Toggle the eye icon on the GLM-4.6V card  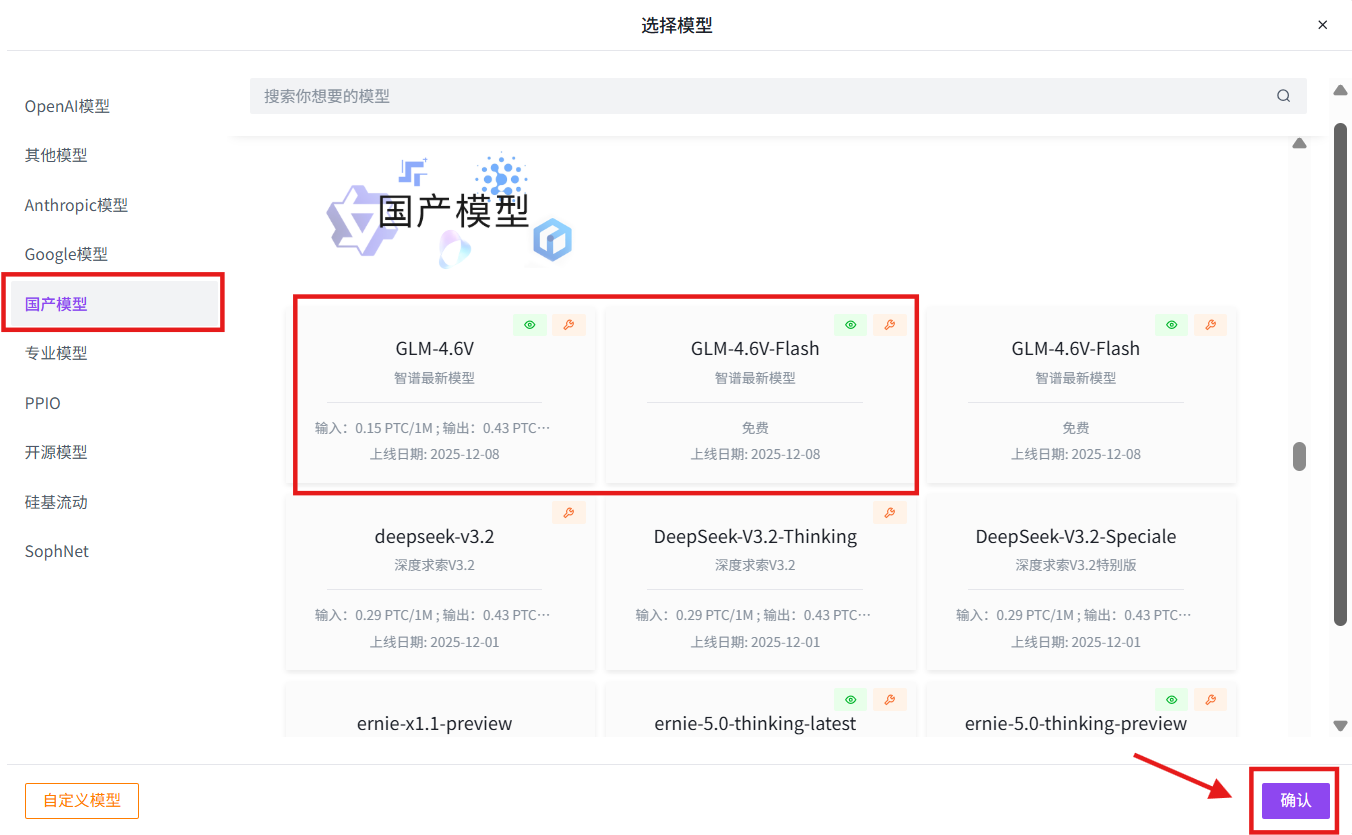pos(530,324)
